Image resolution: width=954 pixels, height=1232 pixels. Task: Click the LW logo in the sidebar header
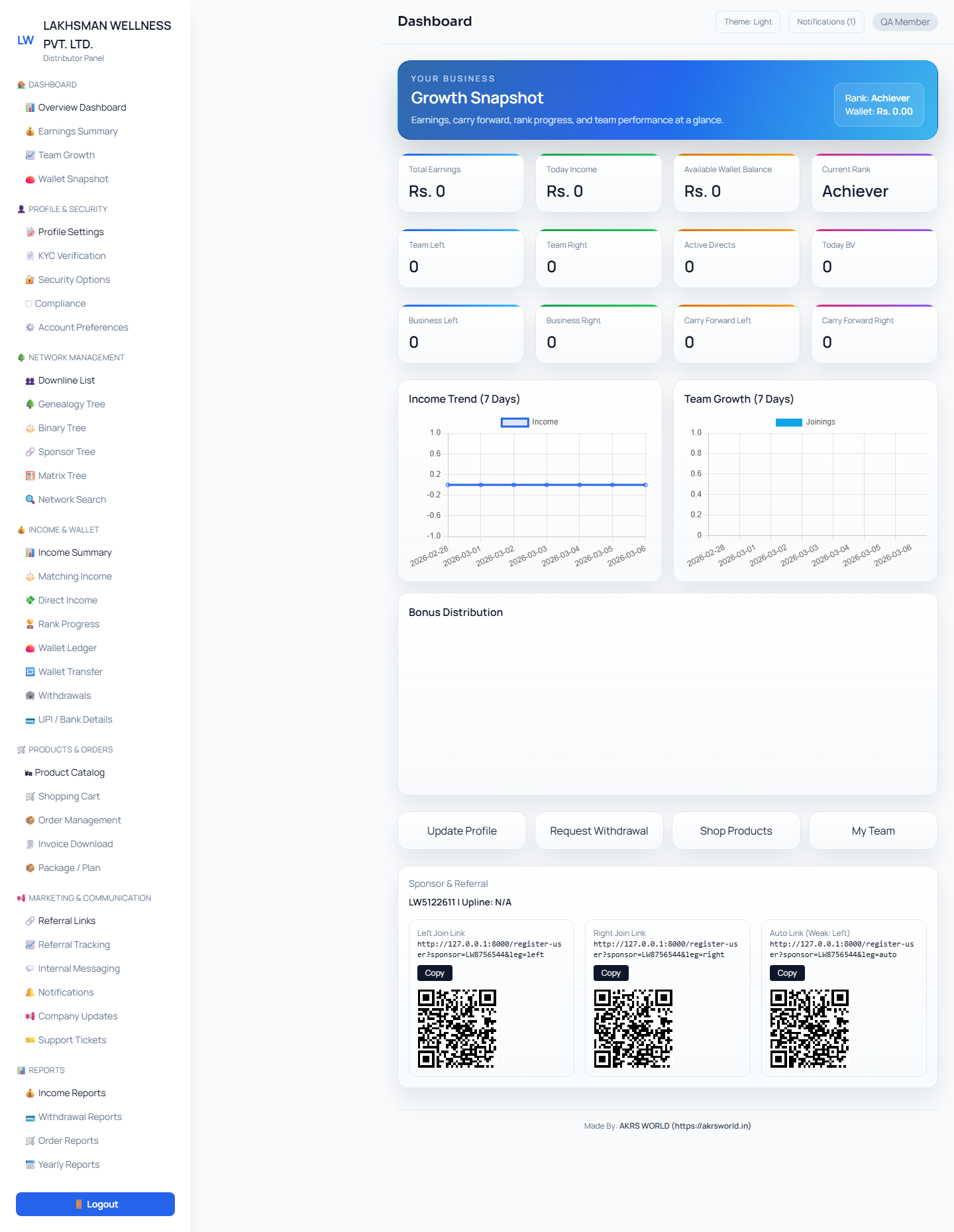(x=25, y=40)
